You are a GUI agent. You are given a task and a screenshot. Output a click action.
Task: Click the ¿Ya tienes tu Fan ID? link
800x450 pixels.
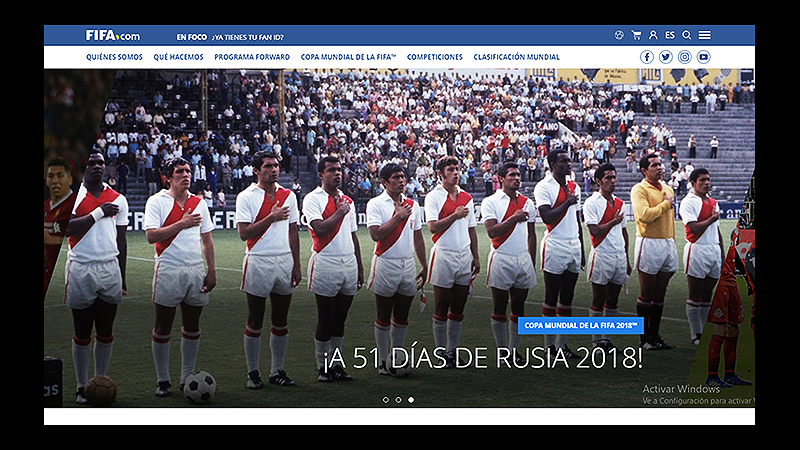pyautogui.click(x=248, y=37)
